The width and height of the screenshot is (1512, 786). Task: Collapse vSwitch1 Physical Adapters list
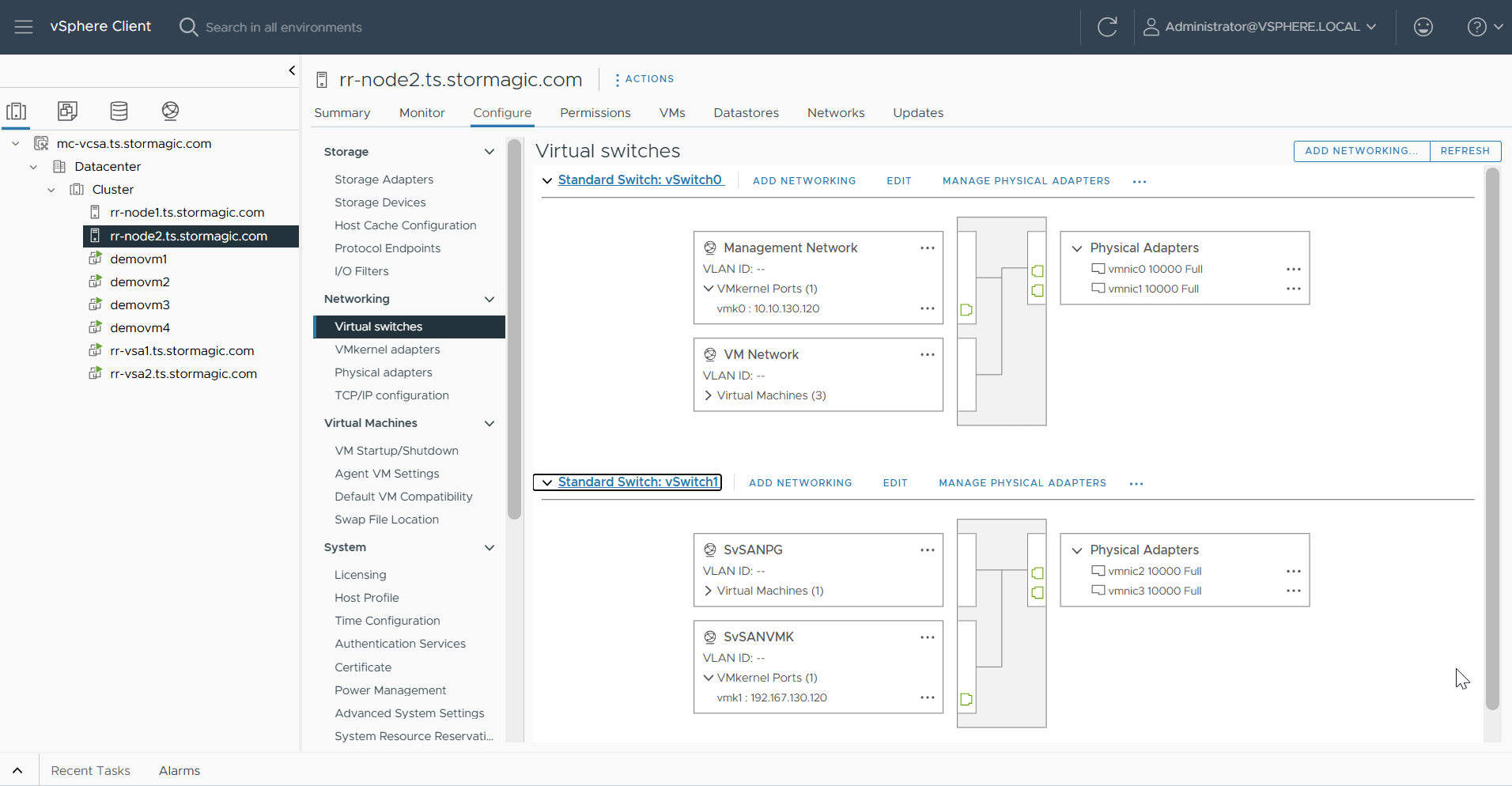click(1077, 550)
